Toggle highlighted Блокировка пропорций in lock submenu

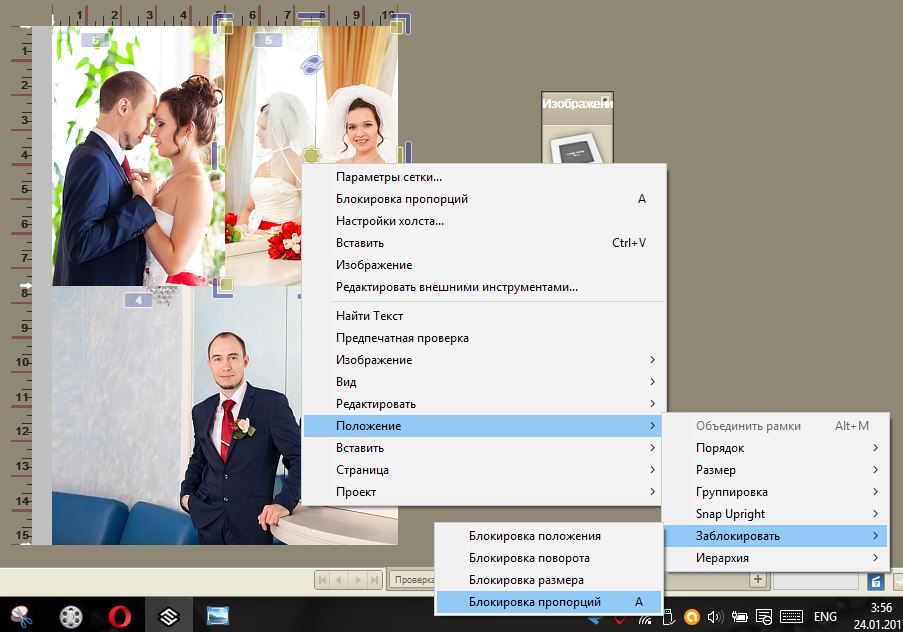(x=549, y=601)
